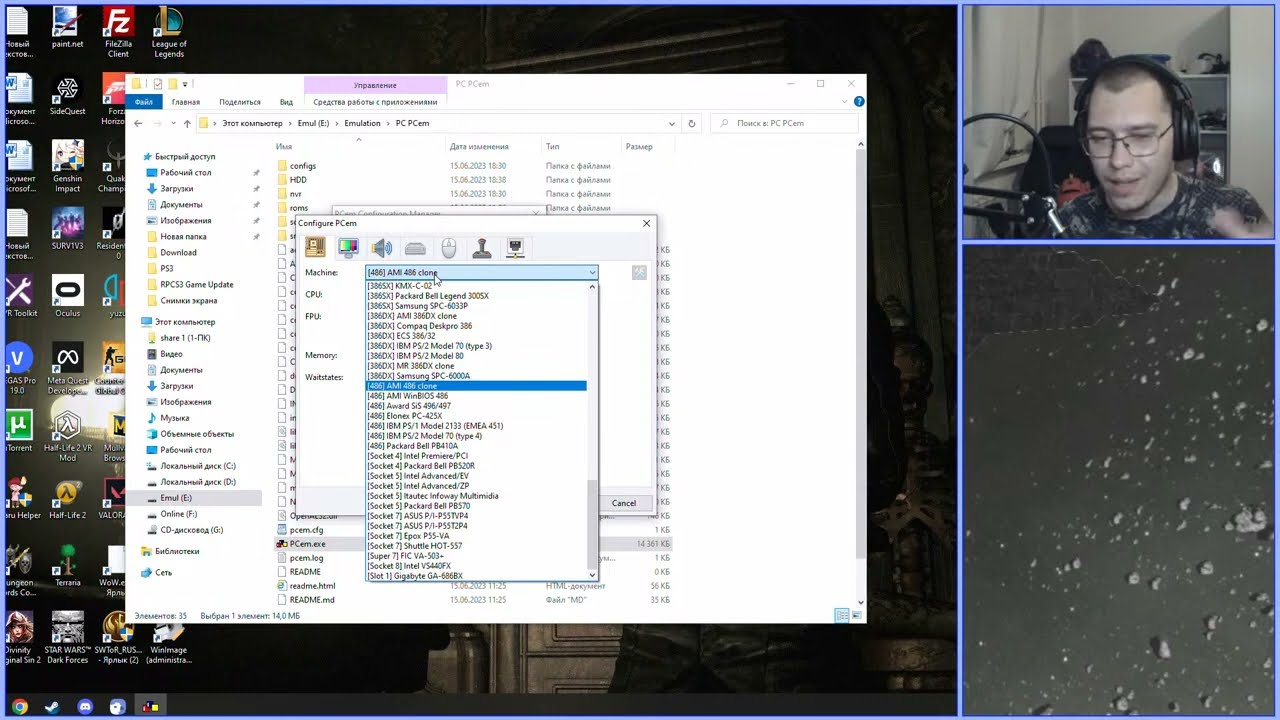Cancel the Configure PCem dialog
Image resolution: width=1280 pixels, height=720 pixels.
point(623,503)
